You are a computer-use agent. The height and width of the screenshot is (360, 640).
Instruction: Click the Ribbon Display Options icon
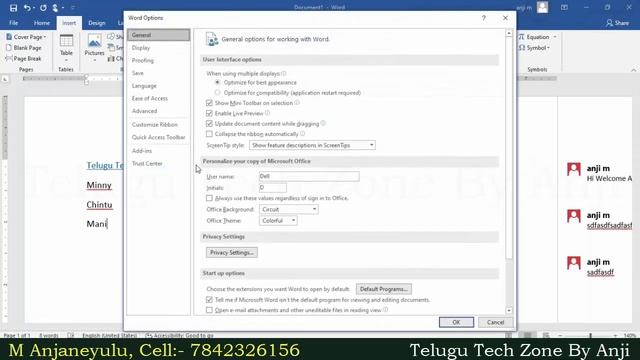[564, 7]
